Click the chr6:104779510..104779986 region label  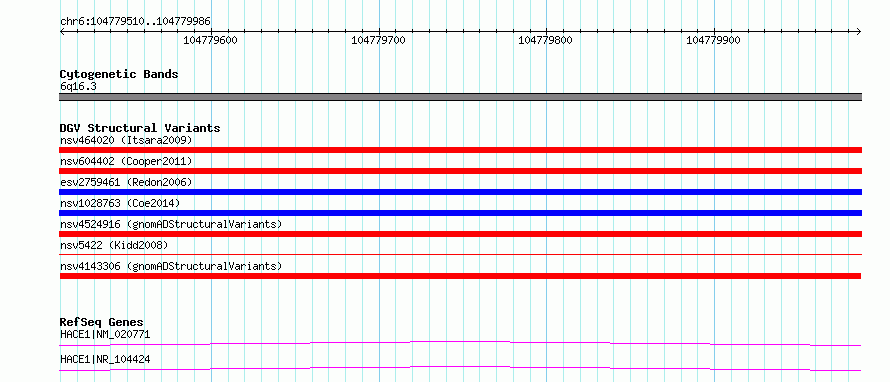[135, 21]
